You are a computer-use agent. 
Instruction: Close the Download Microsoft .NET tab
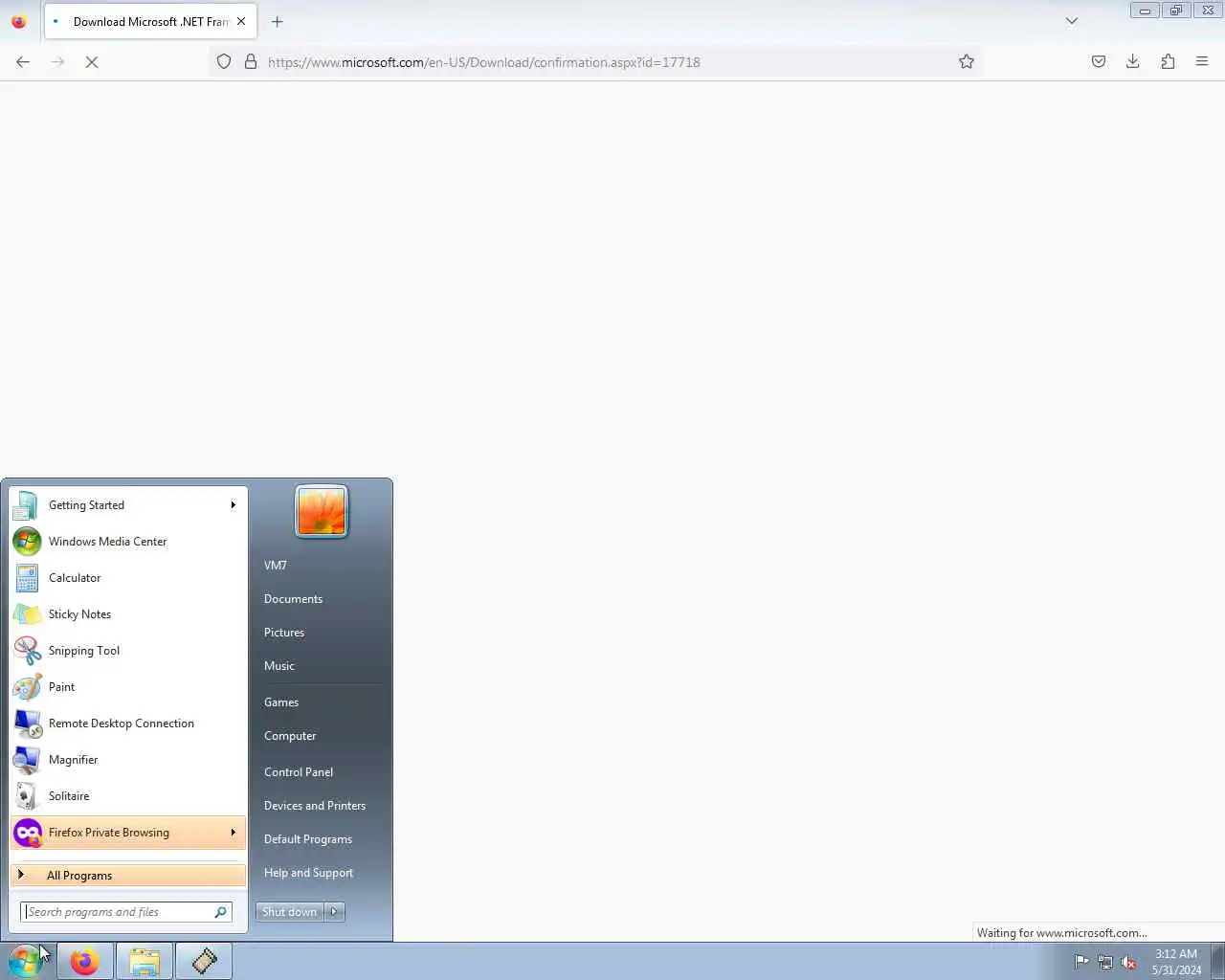click(x=241, y=21)
